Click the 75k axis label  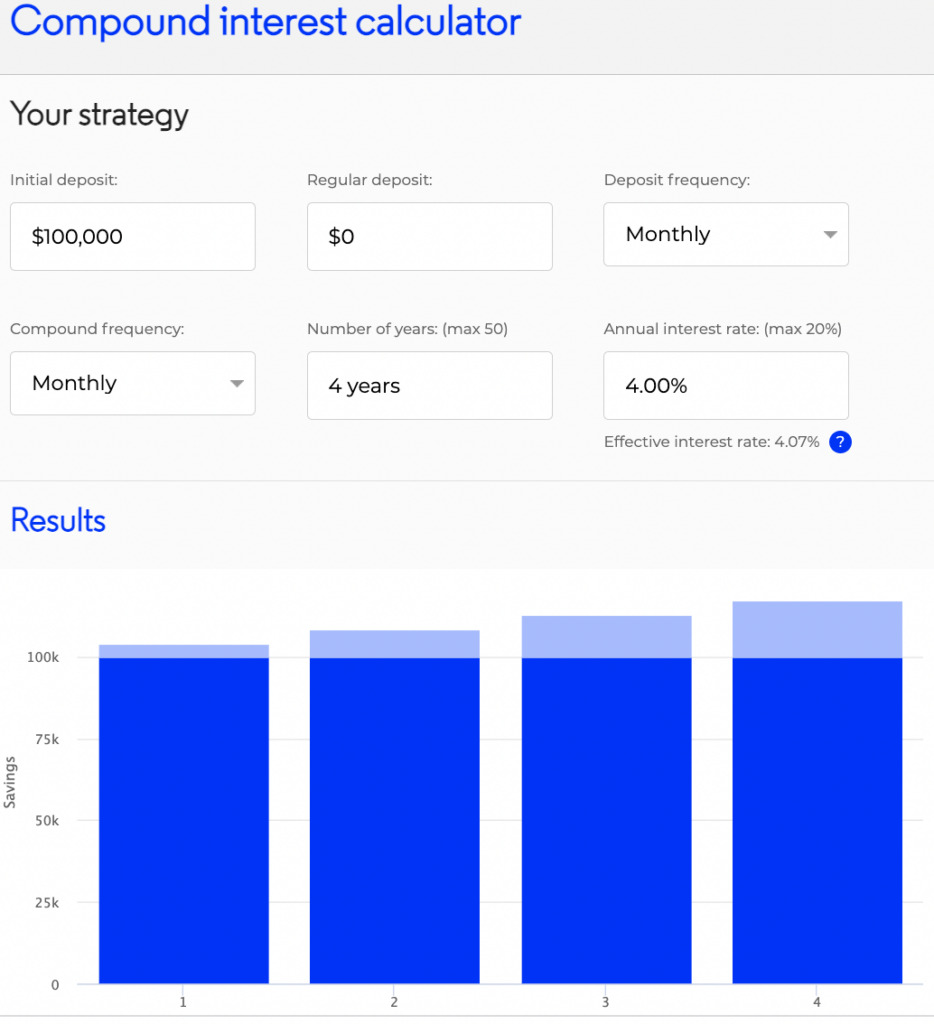coord(47,739)
